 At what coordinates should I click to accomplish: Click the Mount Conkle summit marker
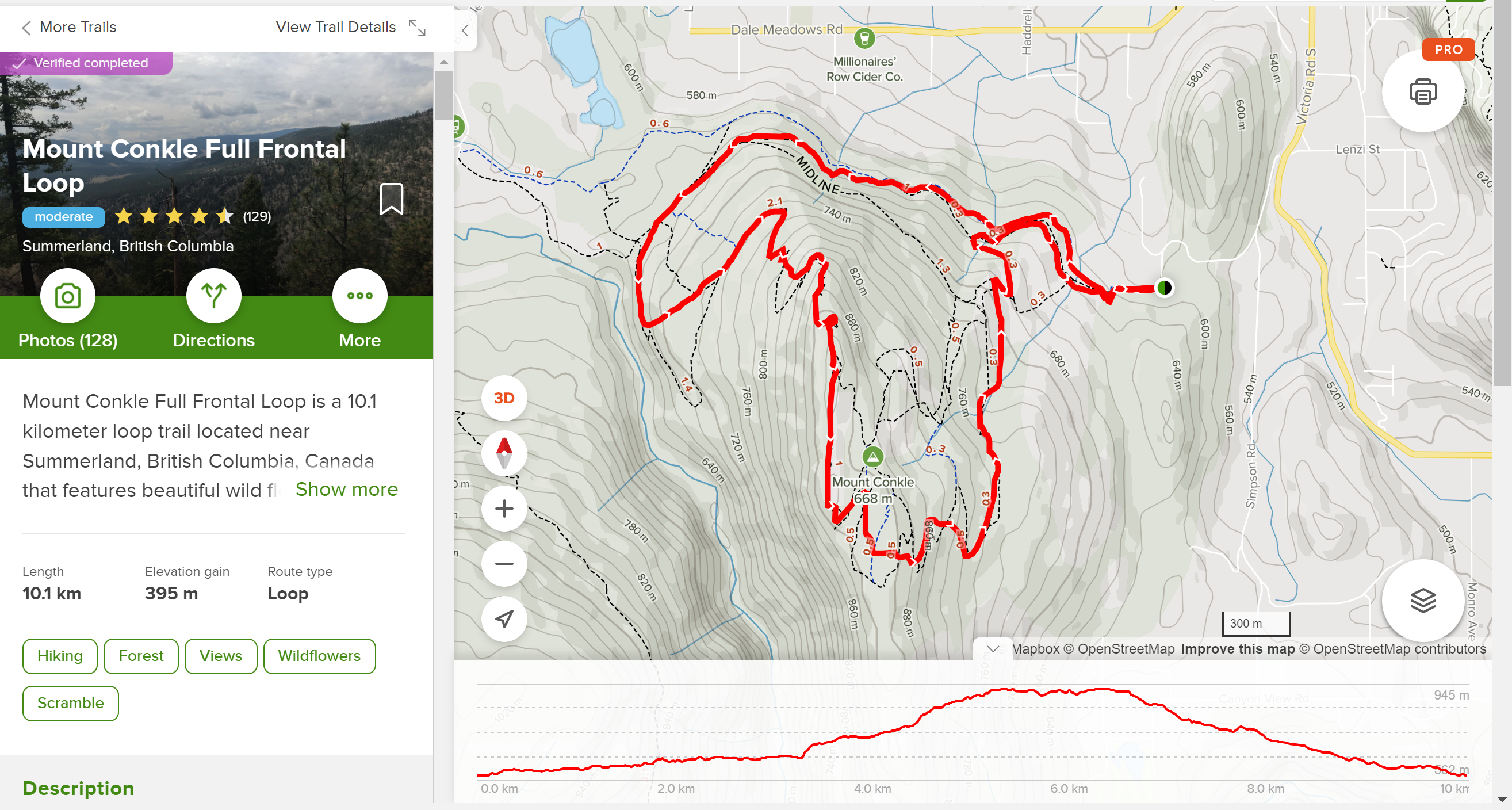(873, 456)
